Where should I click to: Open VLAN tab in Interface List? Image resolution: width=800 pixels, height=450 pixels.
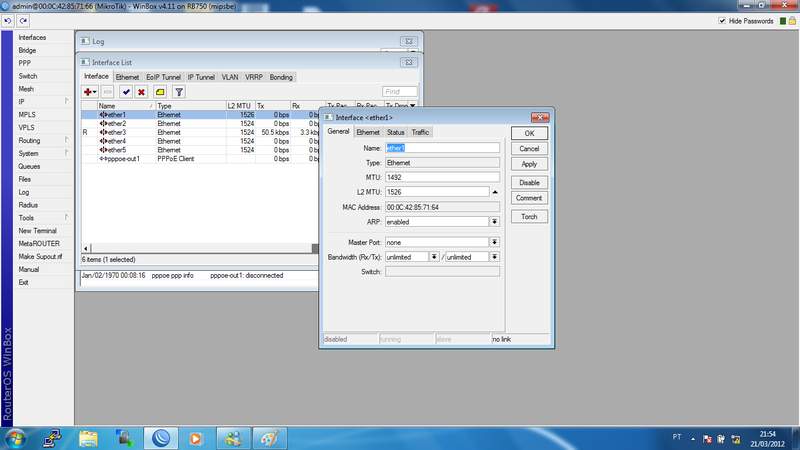tap(230, 77)
